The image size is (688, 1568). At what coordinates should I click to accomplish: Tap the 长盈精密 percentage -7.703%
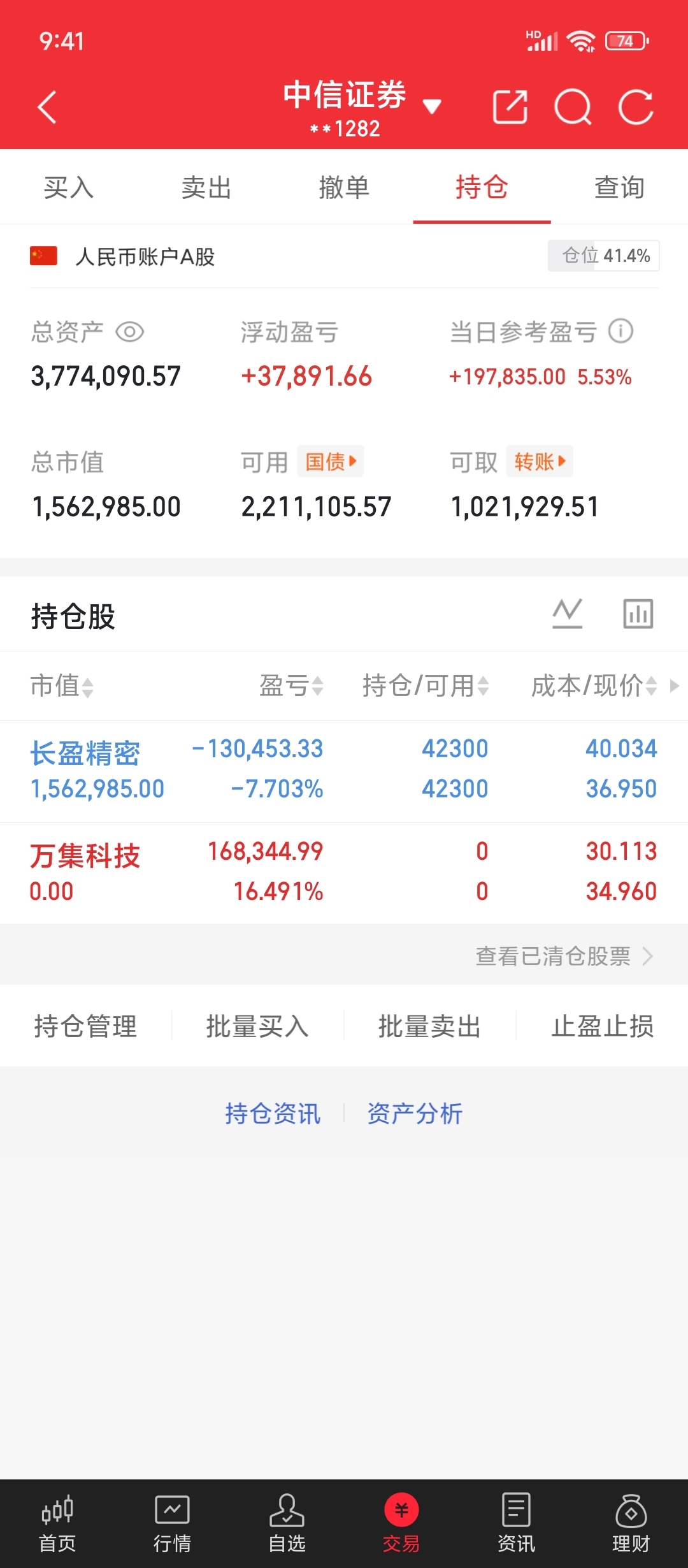pos(277,788)
